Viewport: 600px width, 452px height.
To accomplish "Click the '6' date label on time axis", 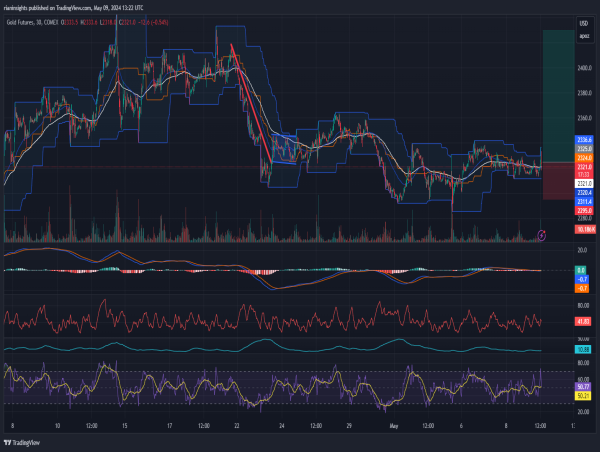I will pos(461,426).
